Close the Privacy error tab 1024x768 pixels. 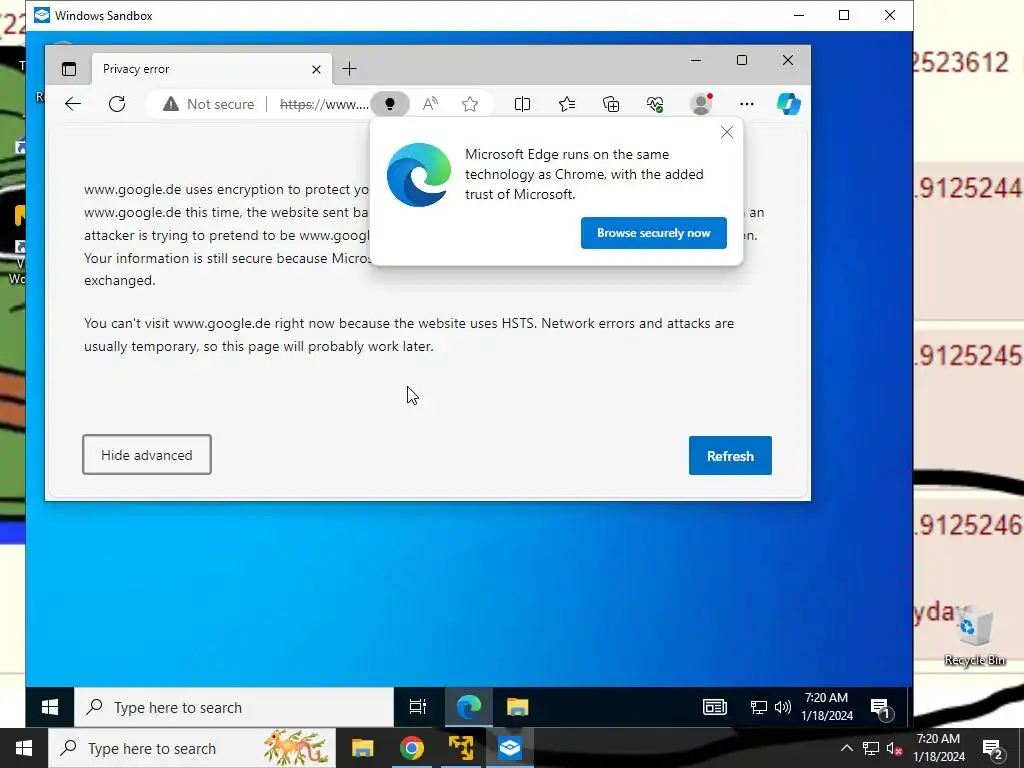[x=316, y=69]
